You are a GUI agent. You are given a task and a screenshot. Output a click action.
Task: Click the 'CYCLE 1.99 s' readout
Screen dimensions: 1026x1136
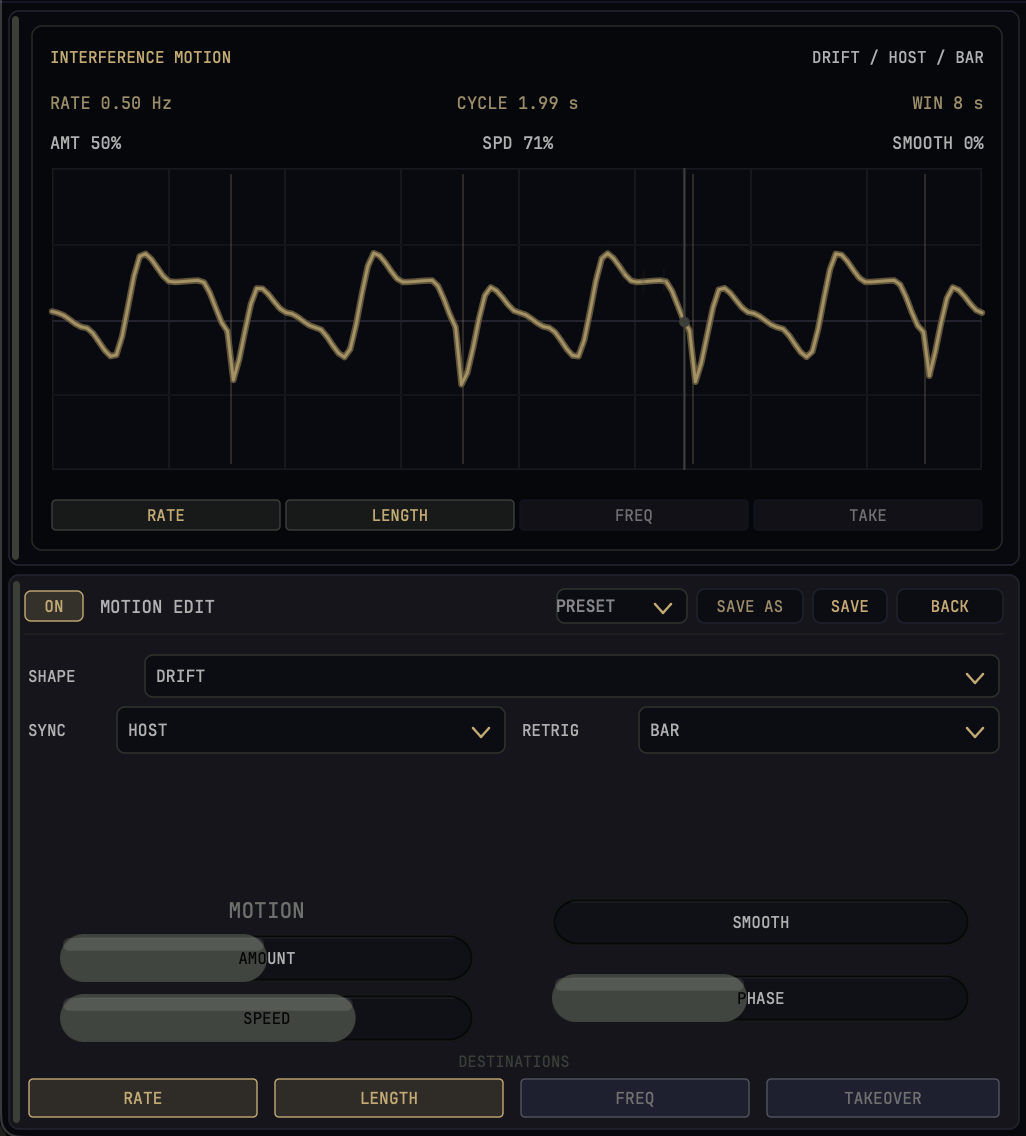coord(517,103)
